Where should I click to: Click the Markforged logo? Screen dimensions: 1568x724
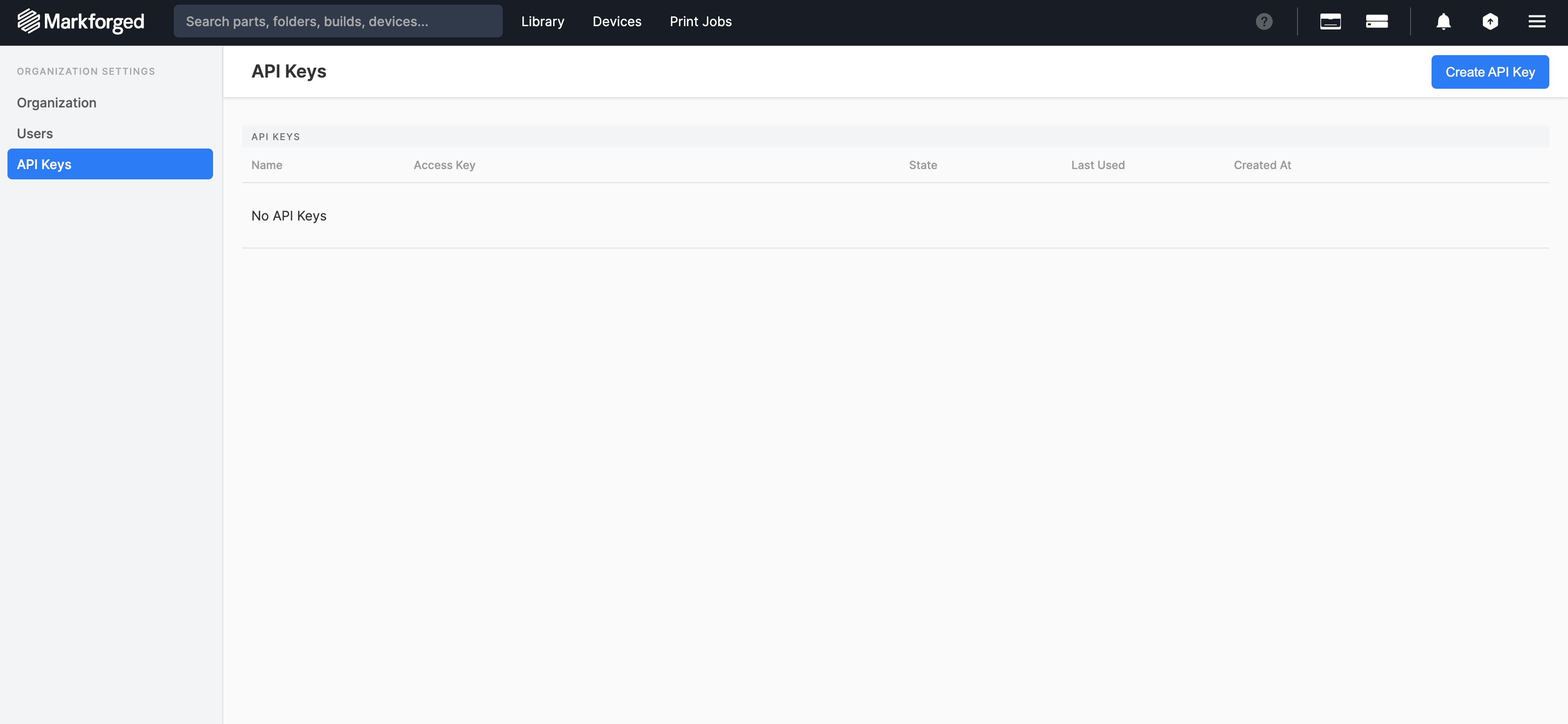pos(80,21)
